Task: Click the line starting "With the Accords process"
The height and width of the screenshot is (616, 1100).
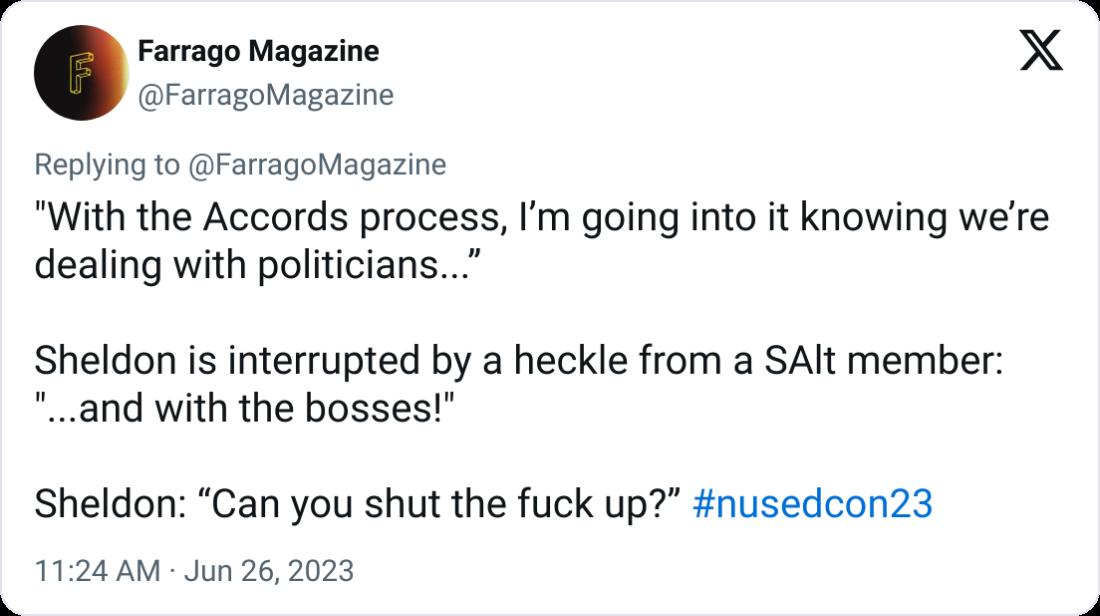Action: click(x=541, y=217)
